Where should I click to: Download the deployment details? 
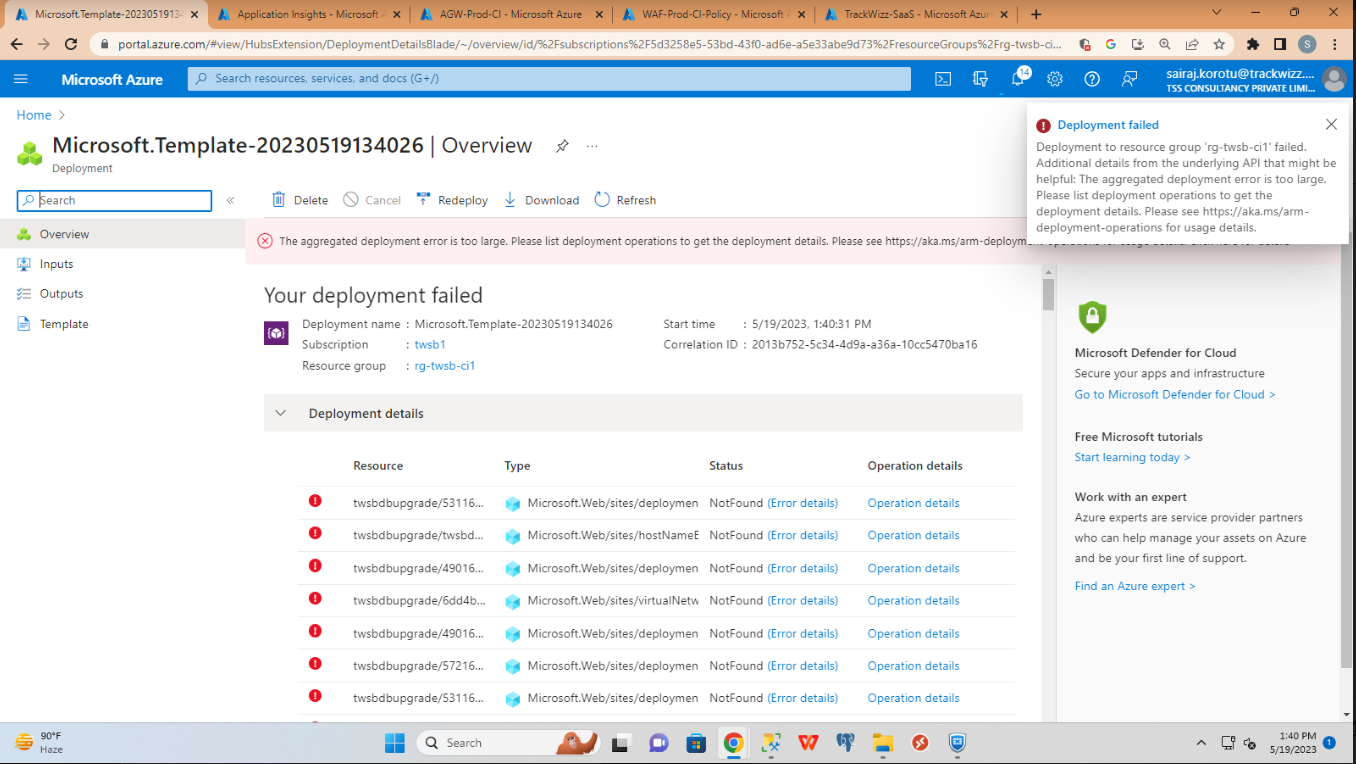541,200
